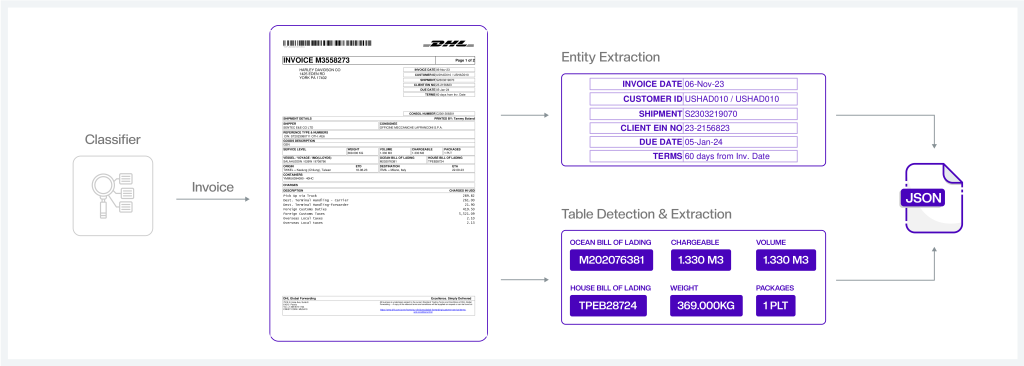The height and width of the screenshot is (366, 1024).
Task: Click the 'HARLEY DAVIDSON CO' address on the invoice
Action: 320,69
